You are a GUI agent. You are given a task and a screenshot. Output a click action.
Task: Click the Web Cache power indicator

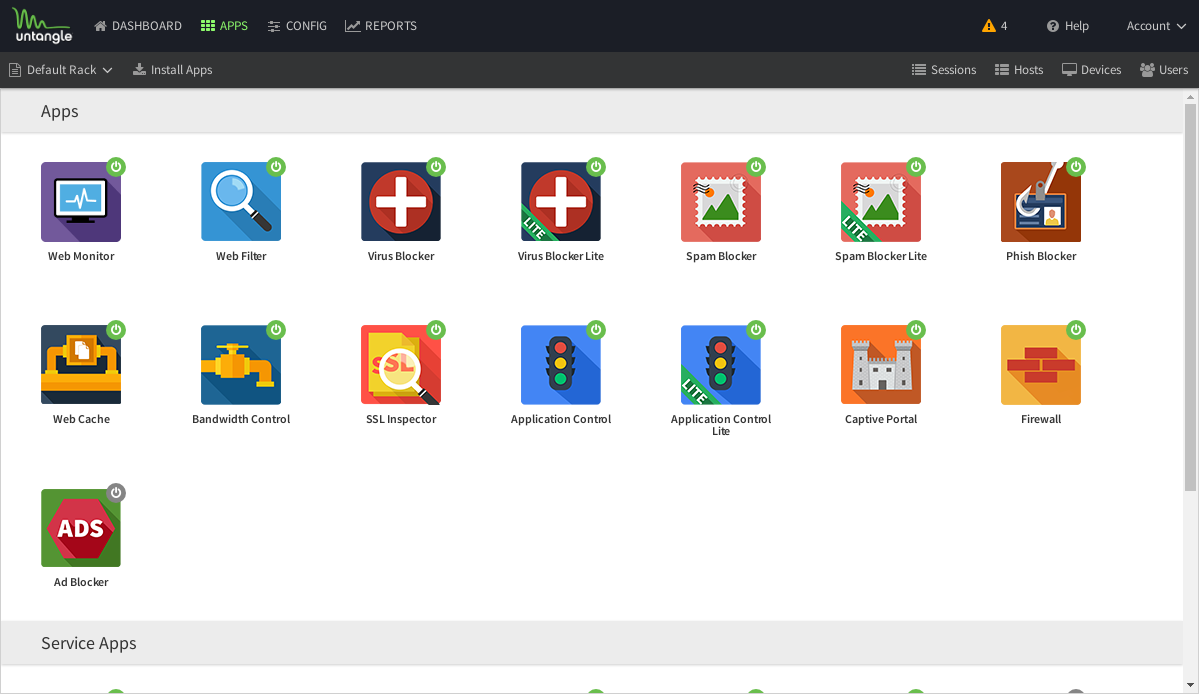click(x=116, y=330)
